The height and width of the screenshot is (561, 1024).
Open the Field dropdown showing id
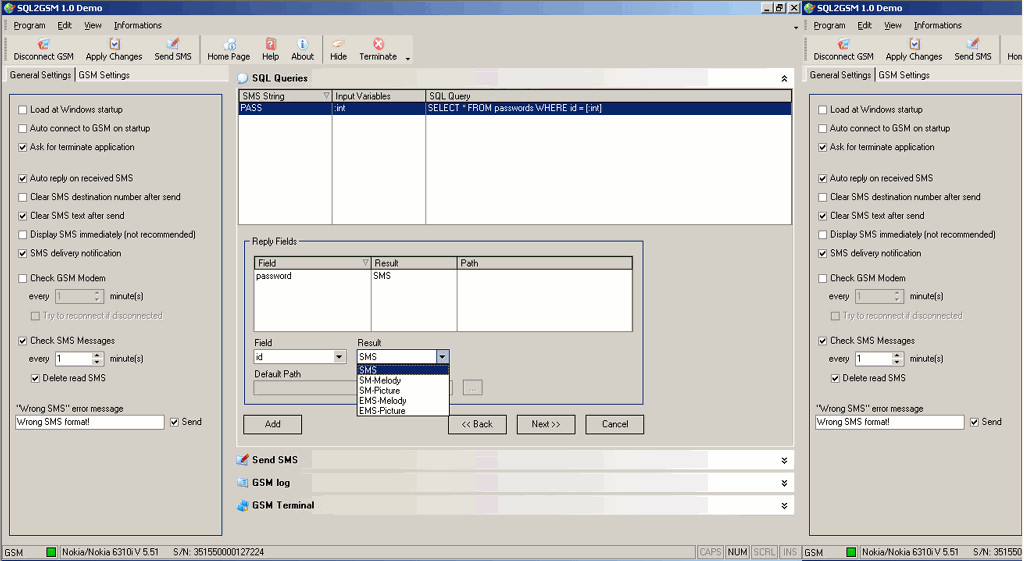pyautogui.click(x=339, y=357)
